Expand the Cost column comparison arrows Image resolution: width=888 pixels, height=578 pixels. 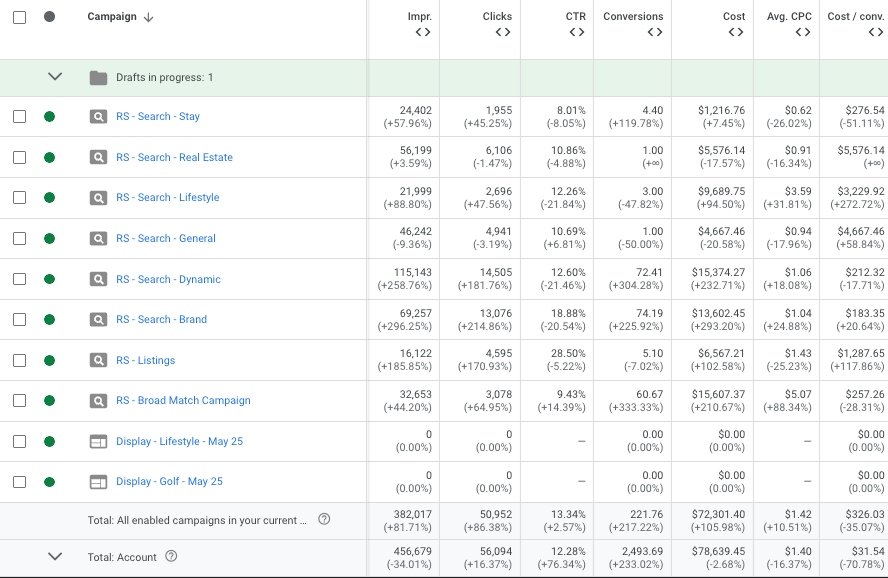(x=736, y=32)
